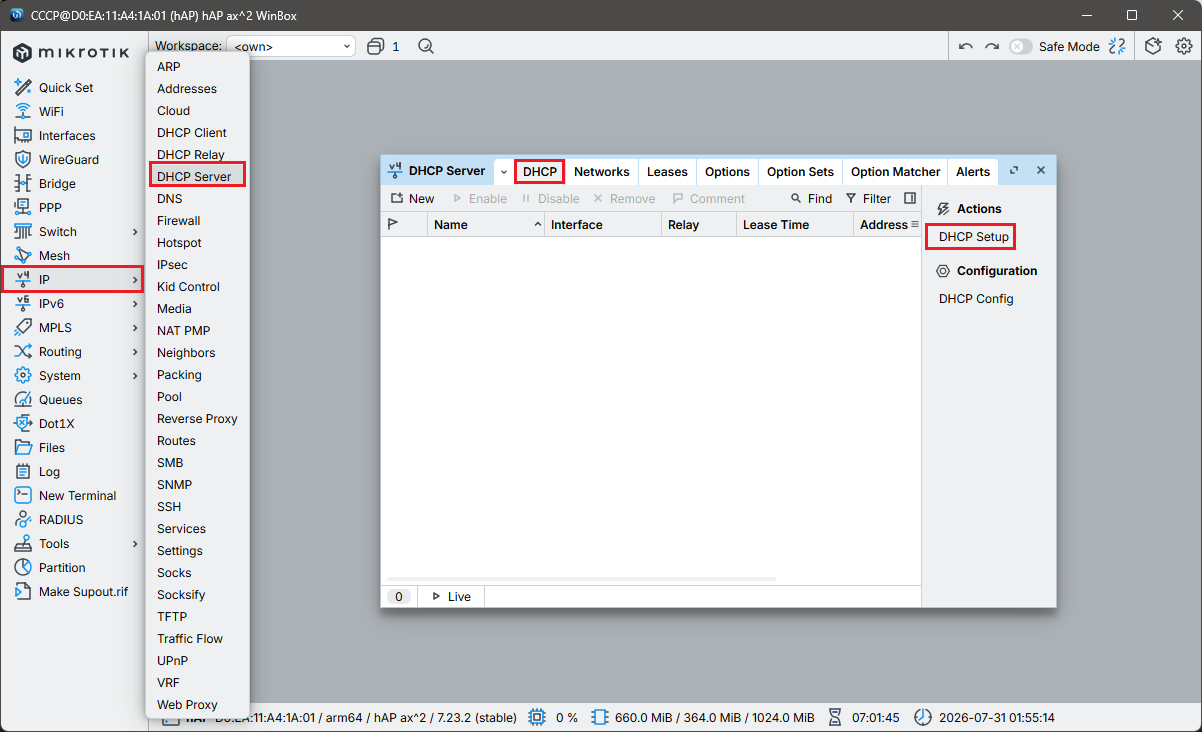Open the search magnifier next to workspace
Screen dimensions: 1202x732
[x=426, y=46]
